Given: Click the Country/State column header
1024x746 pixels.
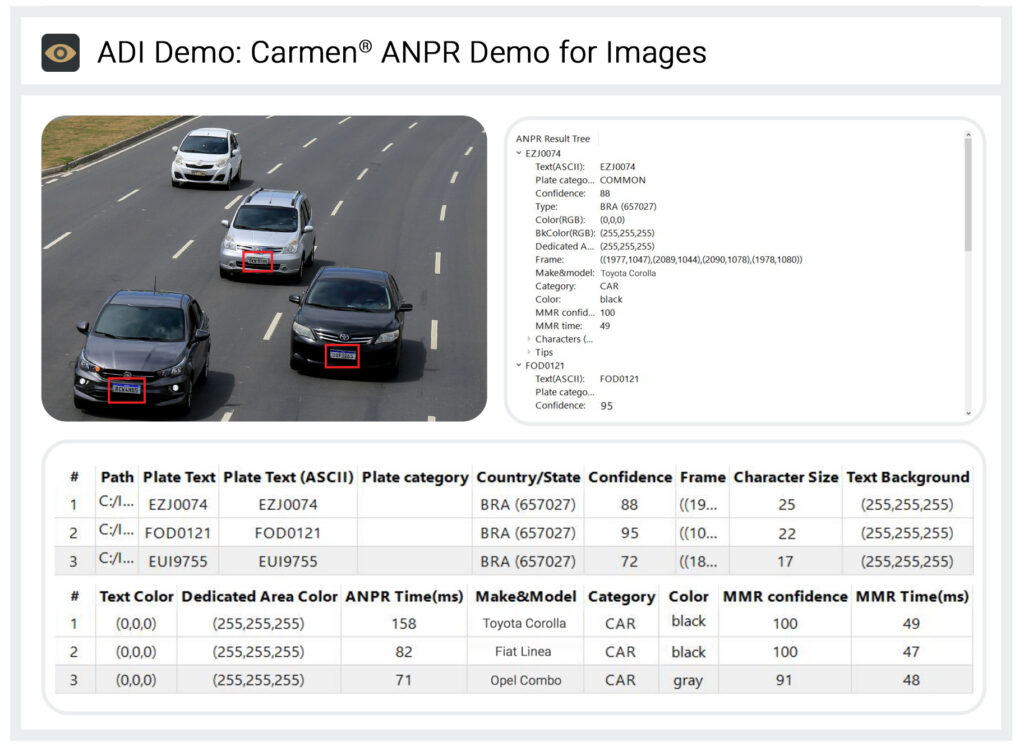Looking at the screenshot, I should coord(528,477).
